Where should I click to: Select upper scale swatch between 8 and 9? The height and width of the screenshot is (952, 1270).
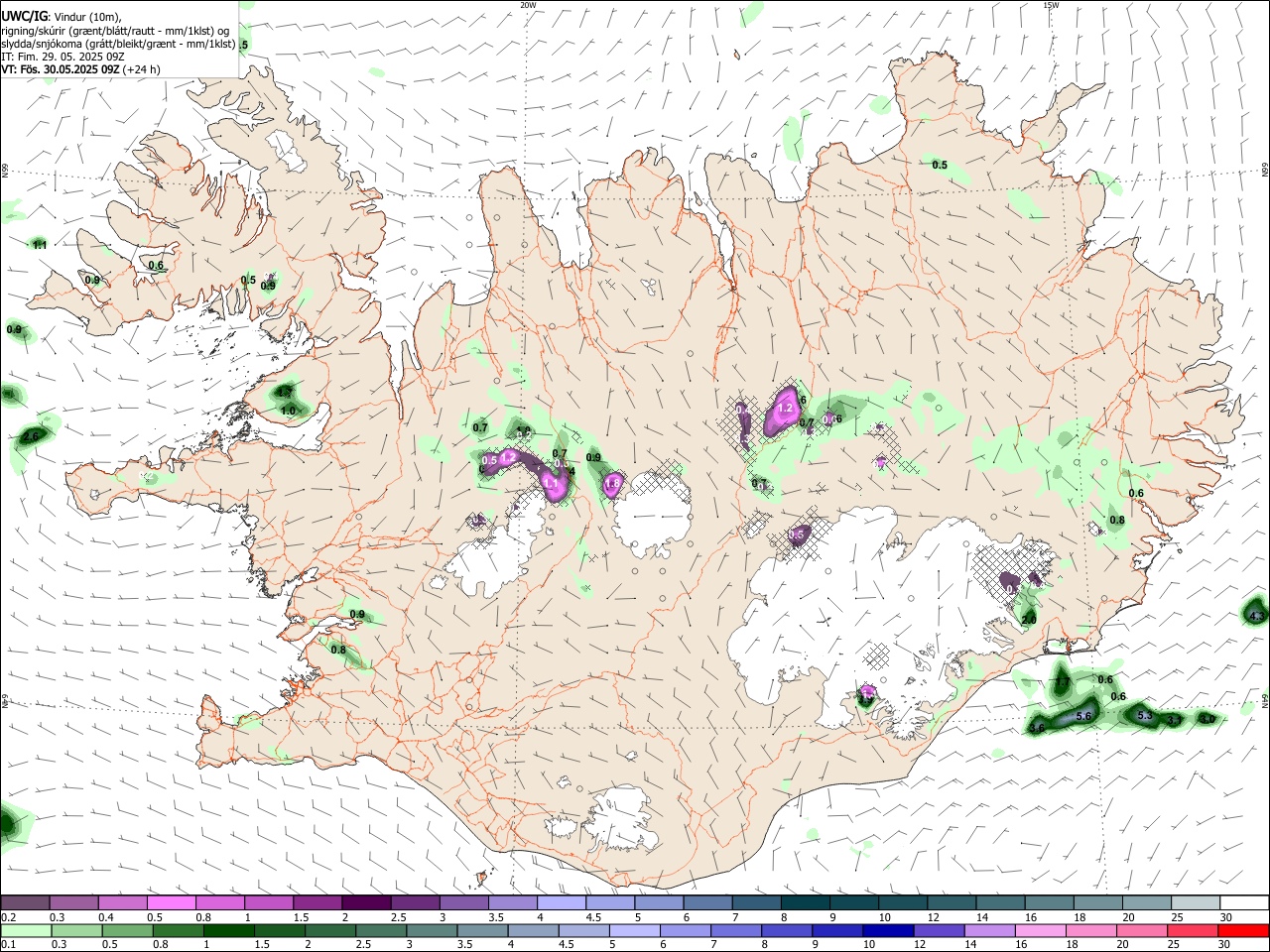(804, 903)
